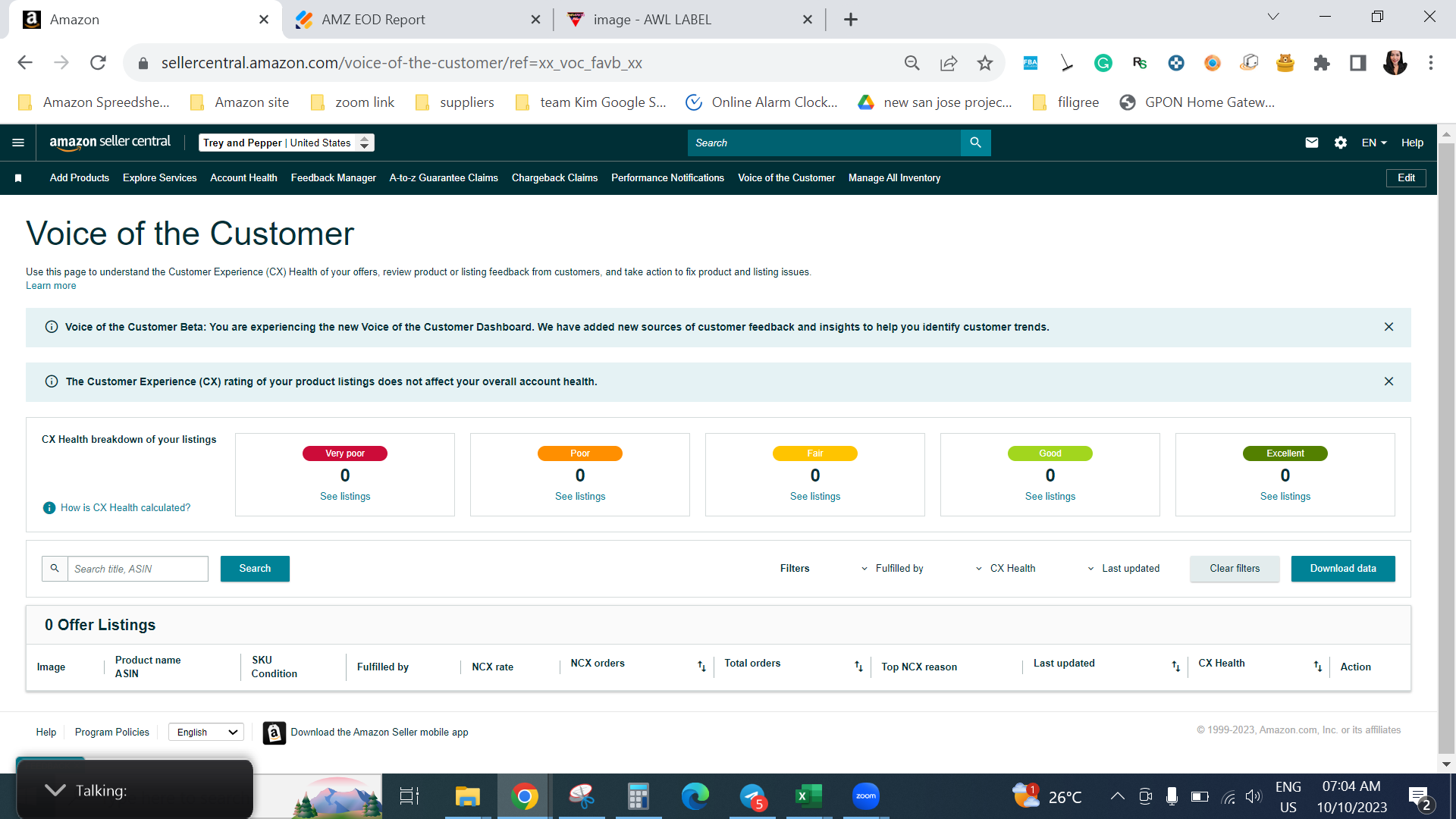Sort by NCX orders column arrows
1456x819 pixels.
coord(701,667)
